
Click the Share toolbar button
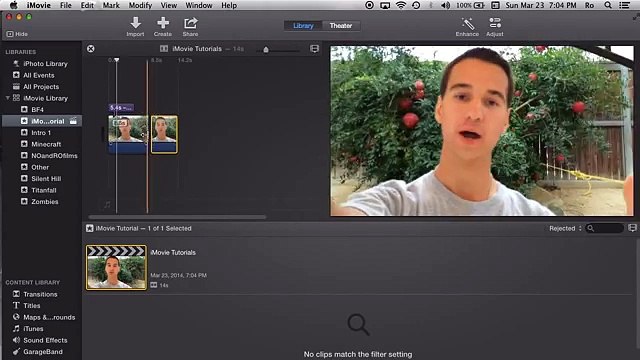(x=190, y=27)
